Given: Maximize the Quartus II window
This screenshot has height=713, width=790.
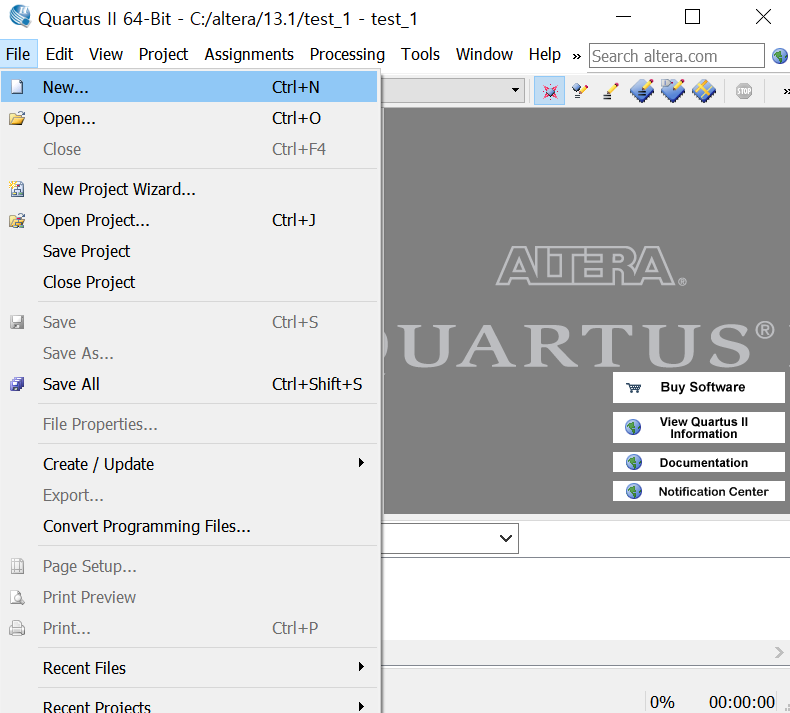Looking at the screenshot, I should point(693,17).
